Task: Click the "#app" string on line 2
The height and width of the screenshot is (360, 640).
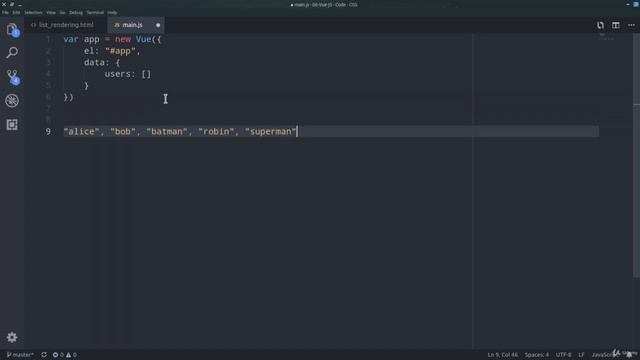Action: tap(120, 51)
